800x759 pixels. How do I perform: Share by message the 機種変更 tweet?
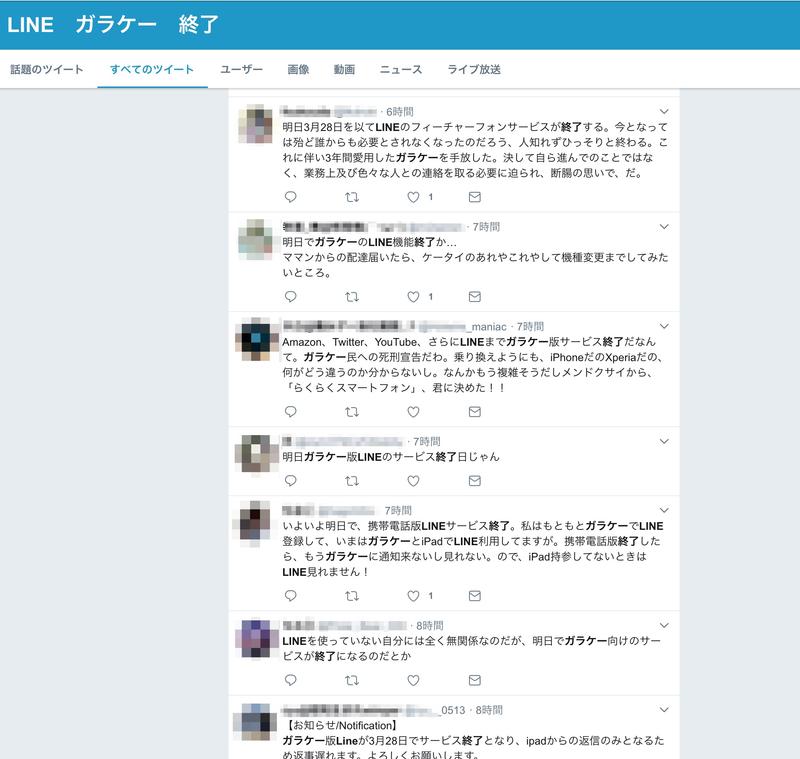coord(474,296)
